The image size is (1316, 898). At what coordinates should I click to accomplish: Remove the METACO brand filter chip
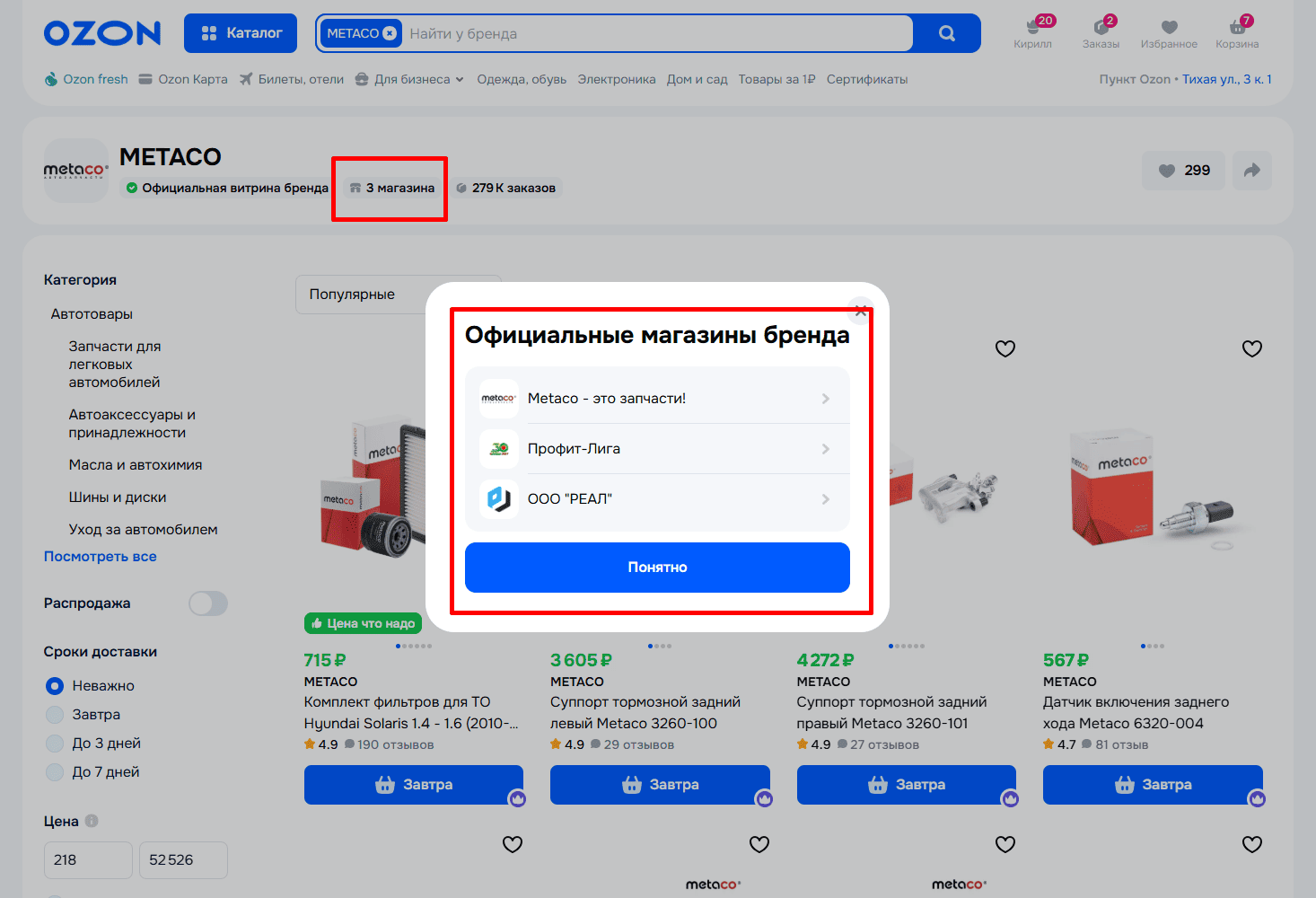[x=390, y=33]
